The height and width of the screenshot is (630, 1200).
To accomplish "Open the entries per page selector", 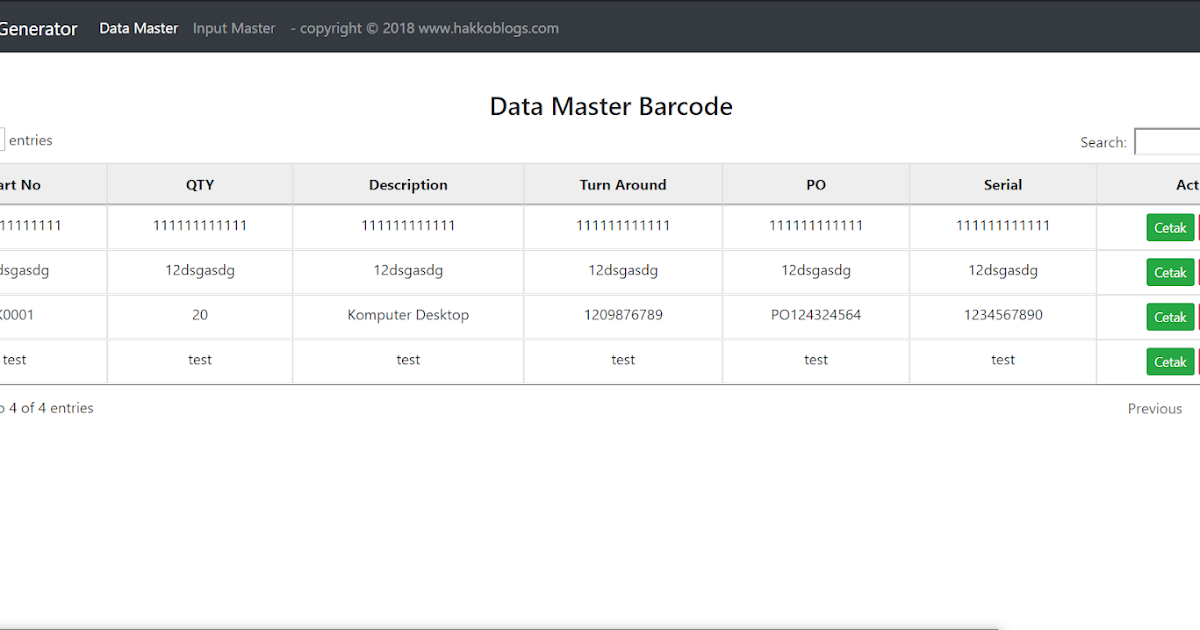I will coord(3,140).
